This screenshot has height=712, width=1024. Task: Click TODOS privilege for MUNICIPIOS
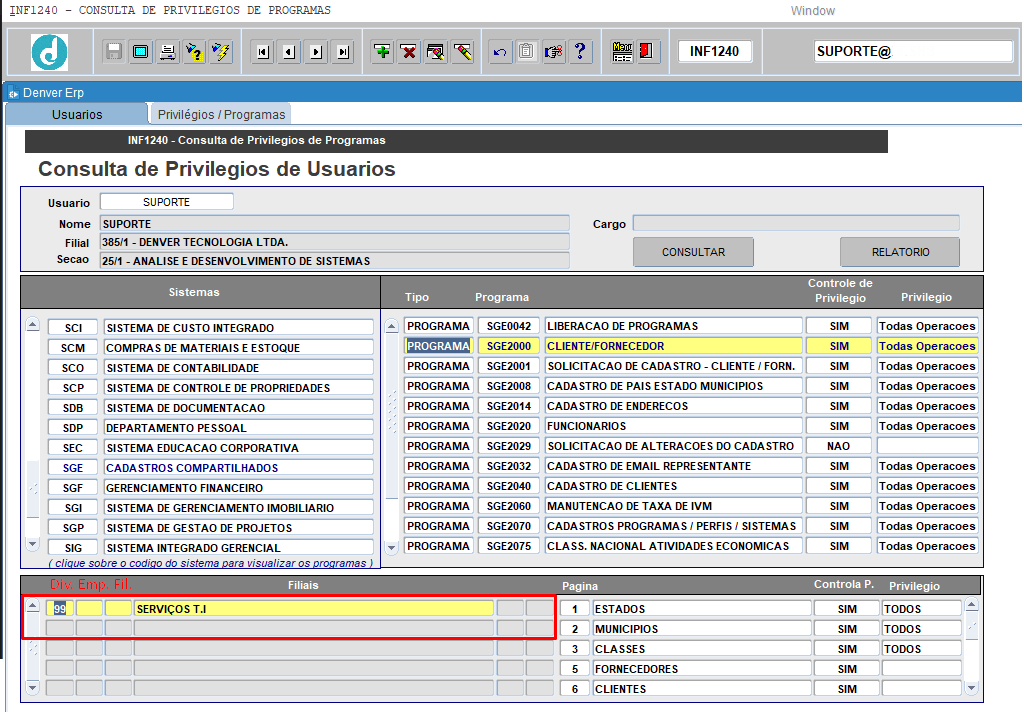tap(921, 629)
